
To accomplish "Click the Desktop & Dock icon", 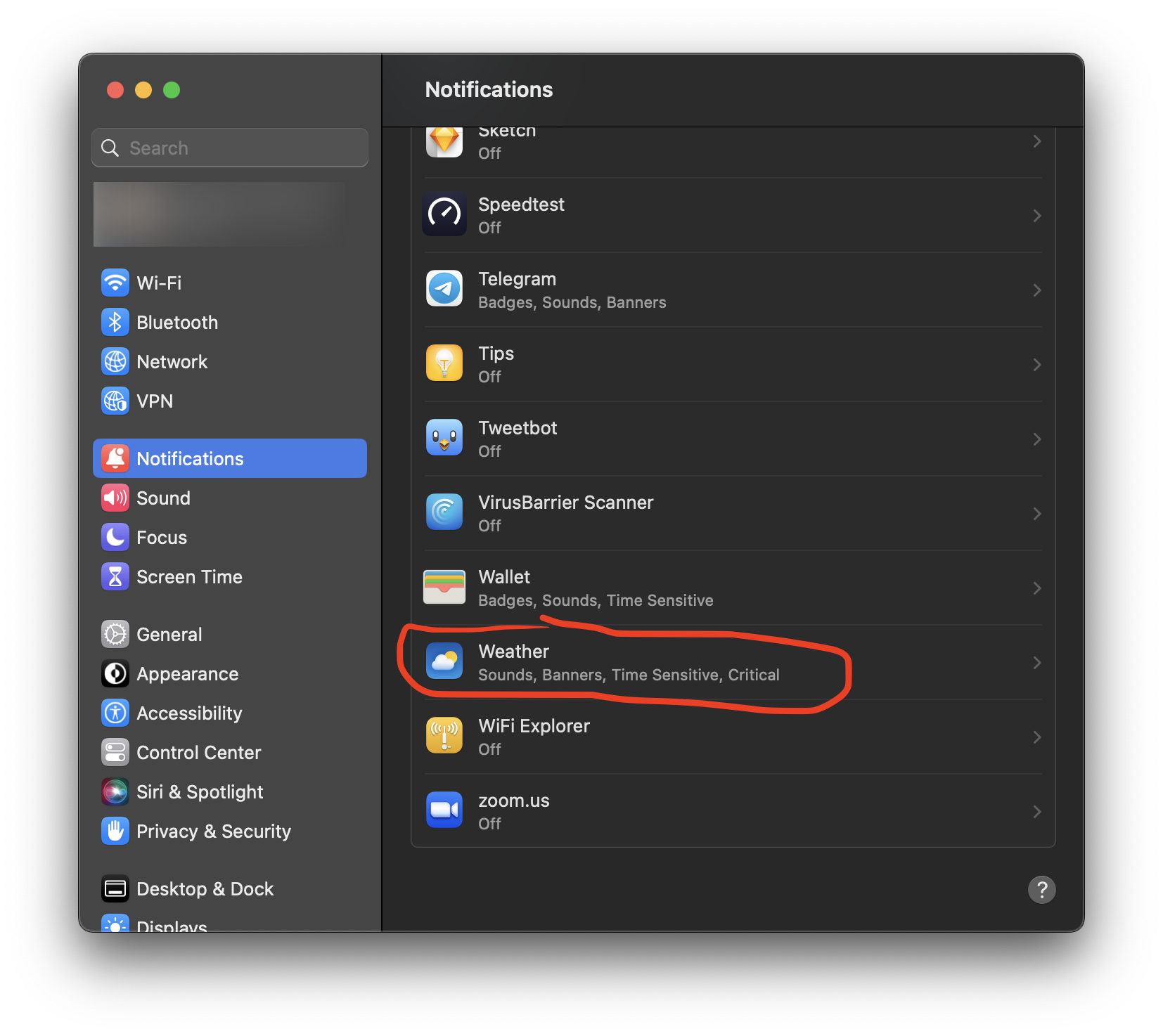I will point(115,888).
